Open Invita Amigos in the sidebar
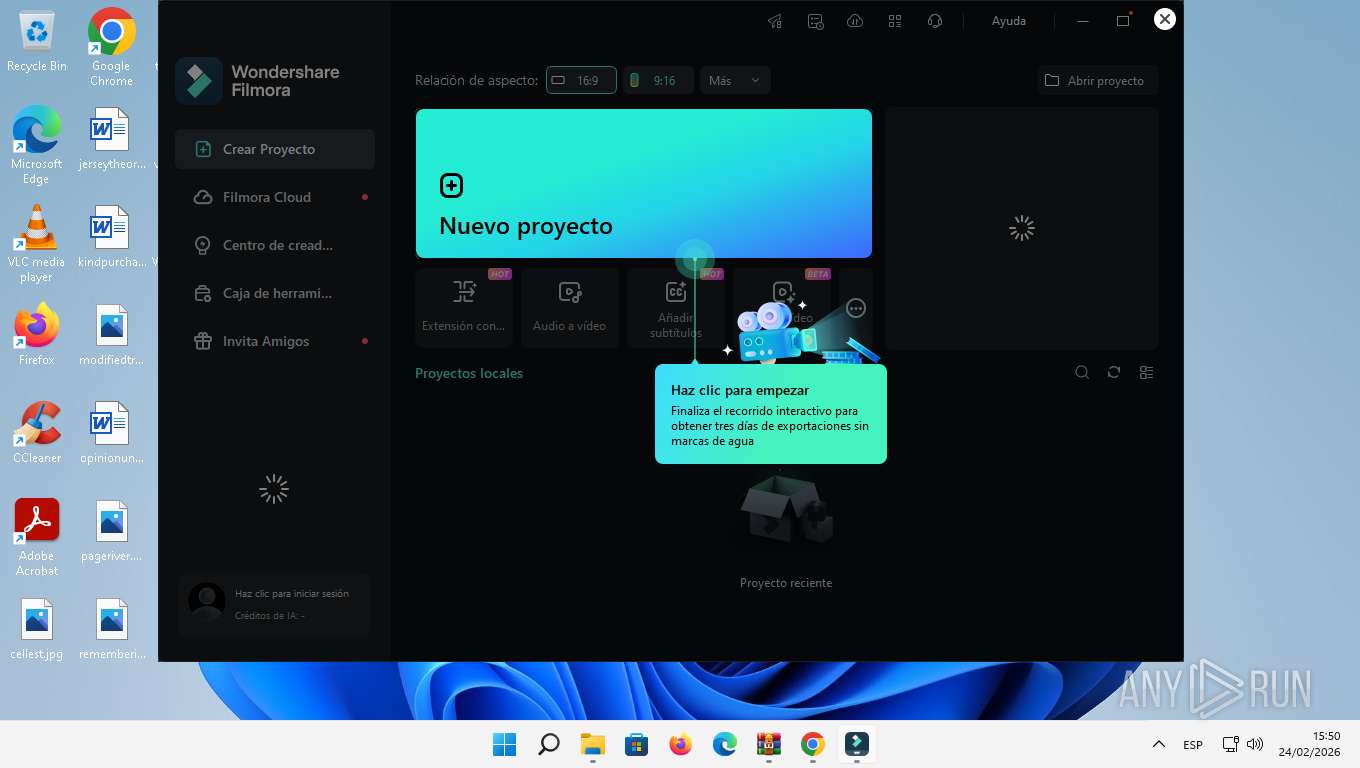This screenshot has width=1360, height=768. [275, 341]
